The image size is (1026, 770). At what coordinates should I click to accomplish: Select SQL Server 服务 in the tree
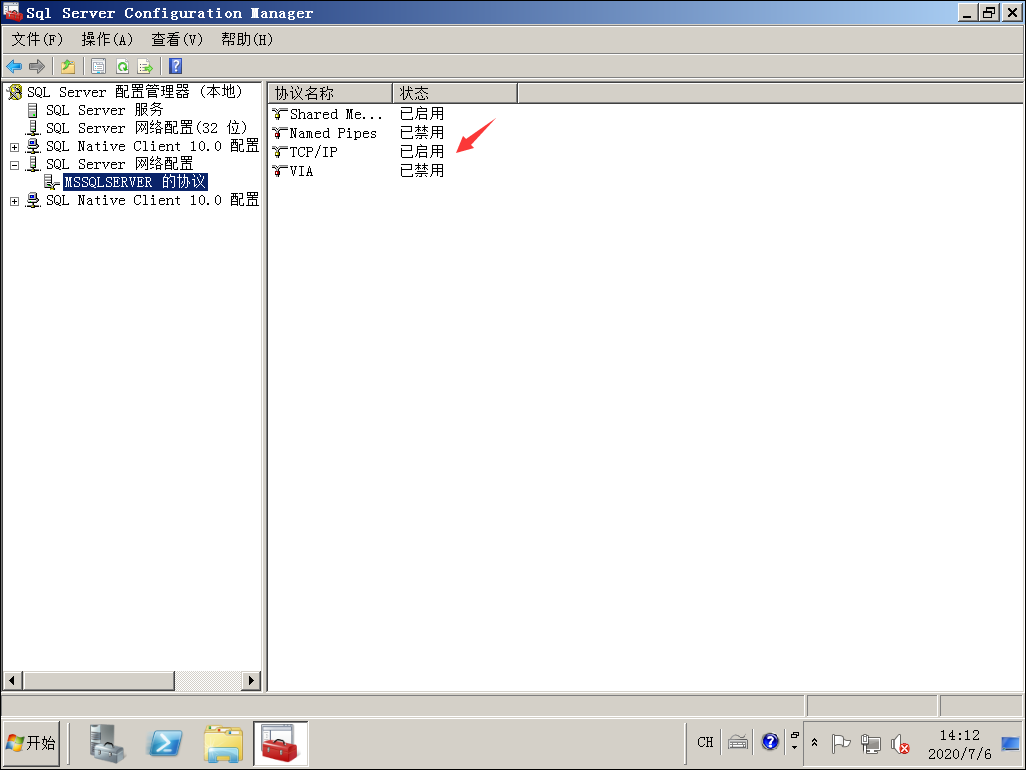105,110
